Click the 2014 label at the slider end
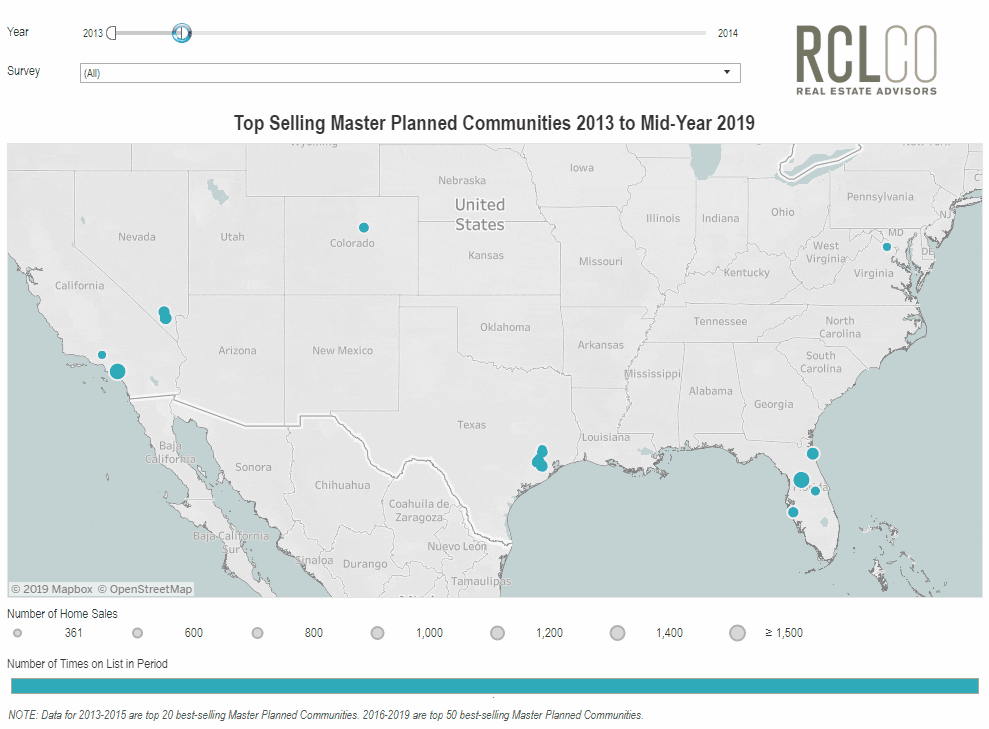The image size is (989, 729). (x=728, y=33)
